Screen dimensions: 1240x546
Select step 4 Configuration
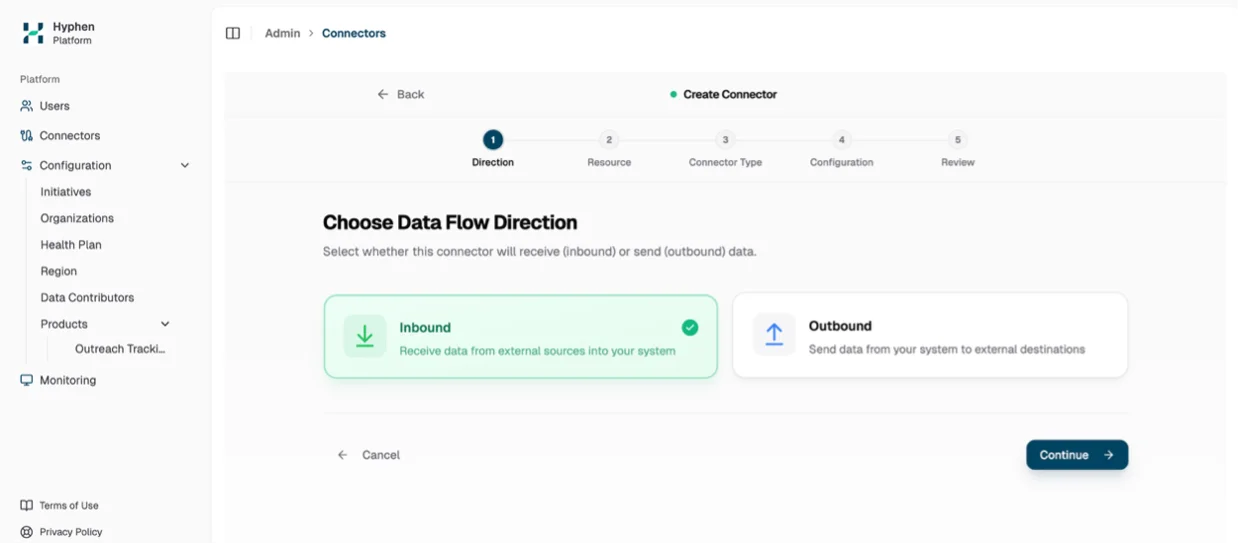[842, 150]
